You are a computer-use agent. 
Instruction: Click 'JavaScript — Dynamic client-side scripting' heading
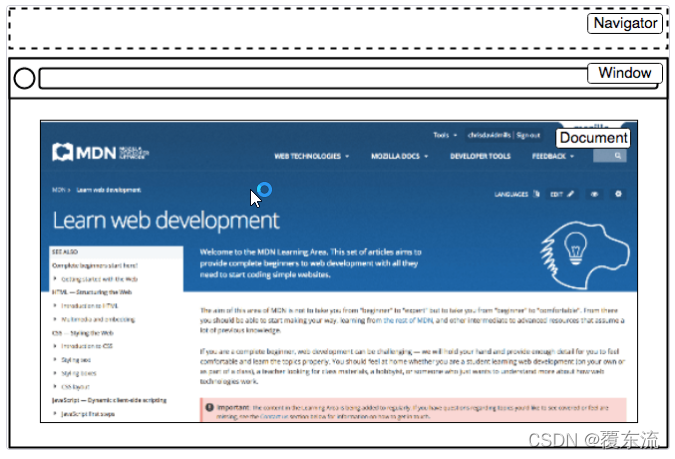click(109, 400)
